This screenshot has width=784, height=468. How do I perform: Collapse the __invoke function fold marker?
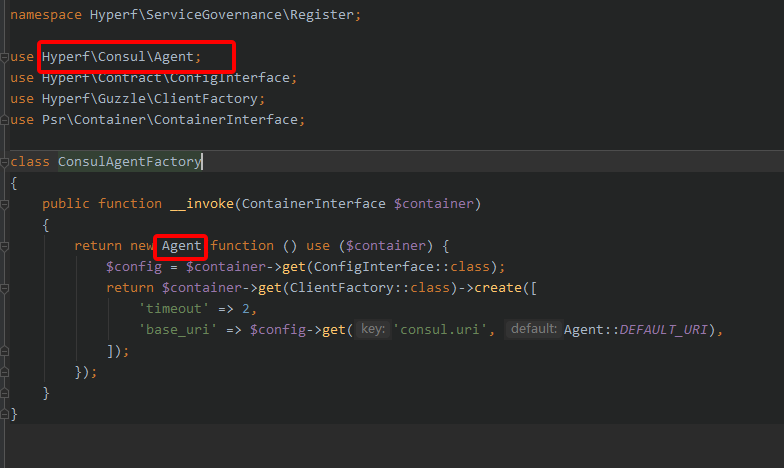[4, 204]
